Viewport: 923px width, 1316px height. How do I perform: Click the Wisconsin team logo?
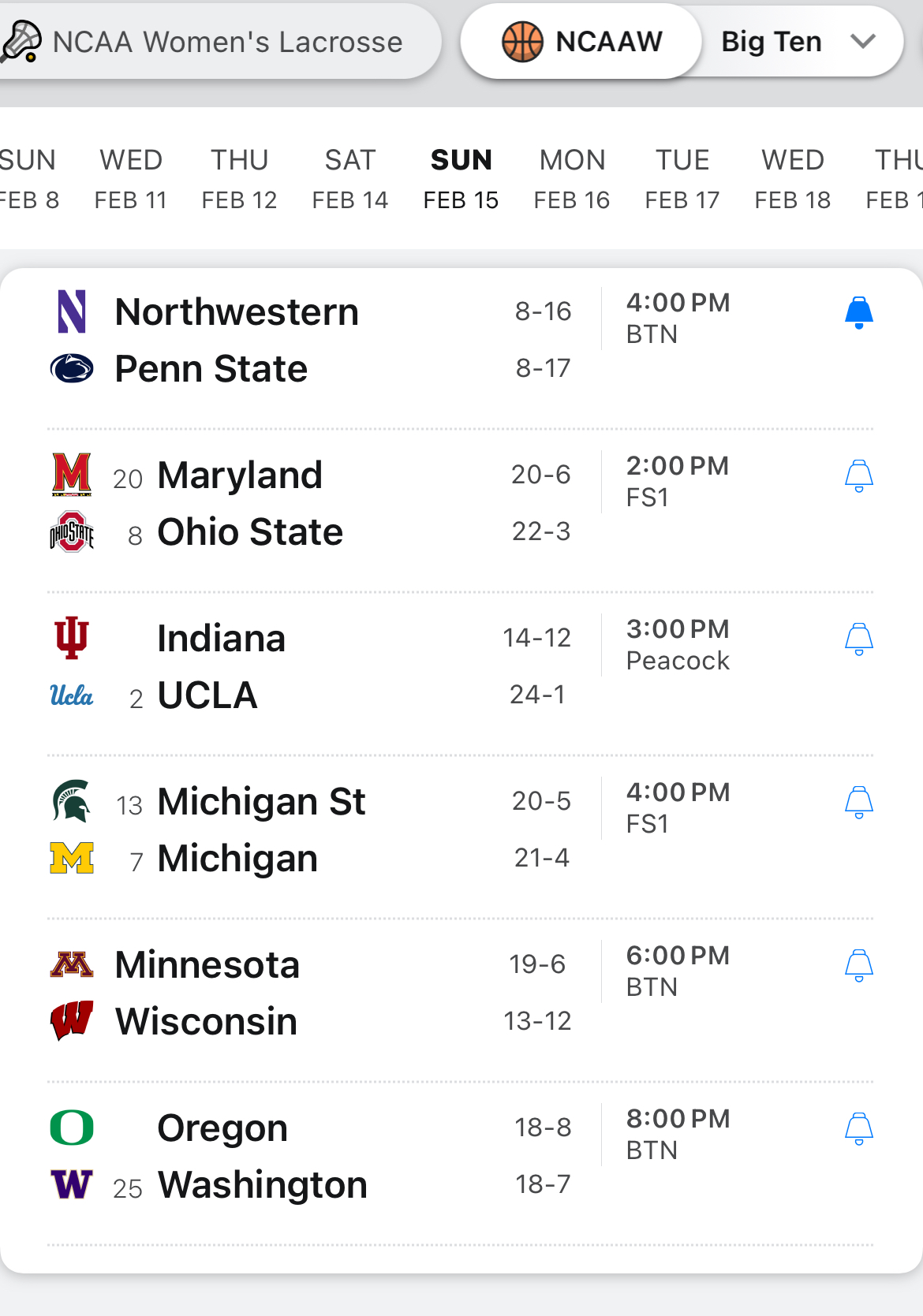coord(72,1021)
